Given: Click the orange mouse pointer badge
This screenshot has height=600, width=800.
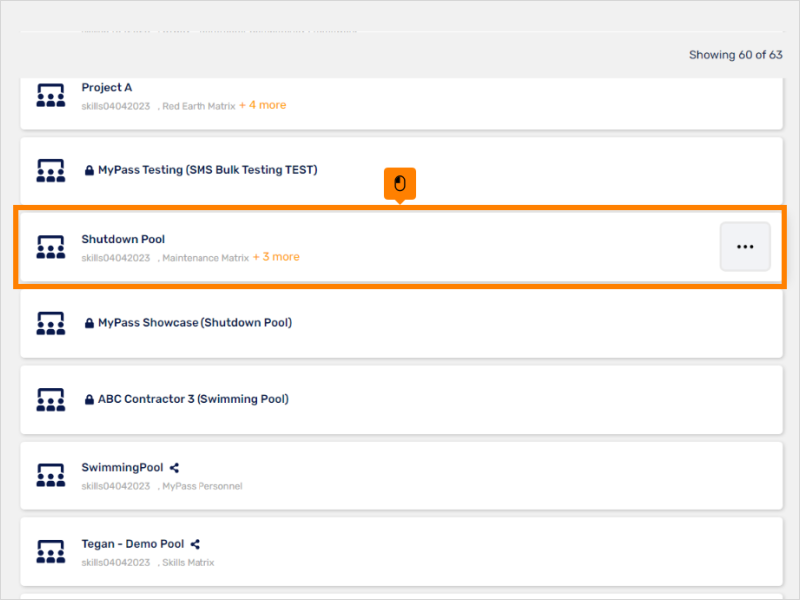Looking at the screenshot, I should click(x=400, y=183).
